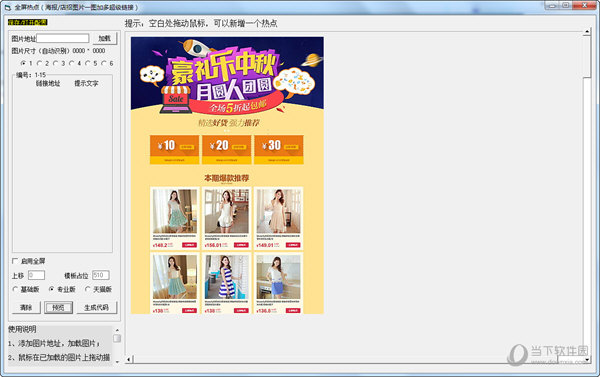Click the 上移 offset input field
The image size is (600, 377).
(36, 275)
